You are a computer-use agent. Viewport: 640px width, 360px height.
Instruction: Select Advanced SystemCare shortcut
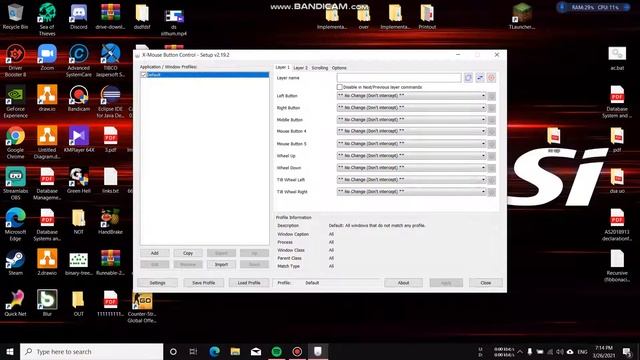click(78, 60)
